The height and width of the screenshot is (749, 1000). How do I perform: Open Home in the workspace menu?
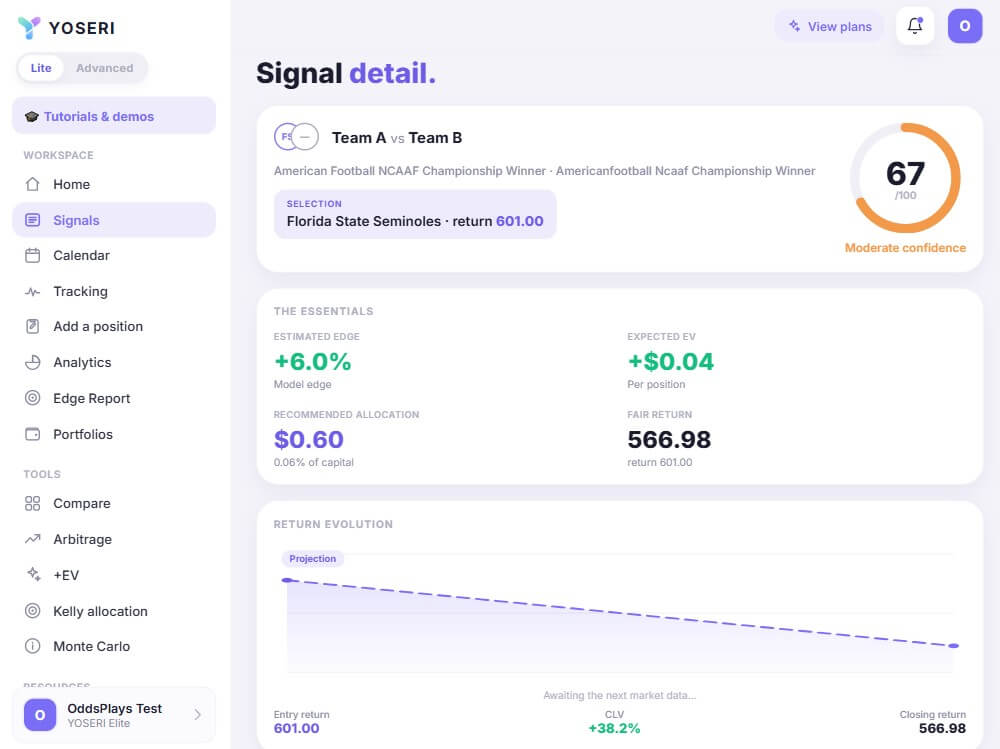pos(114,184)
